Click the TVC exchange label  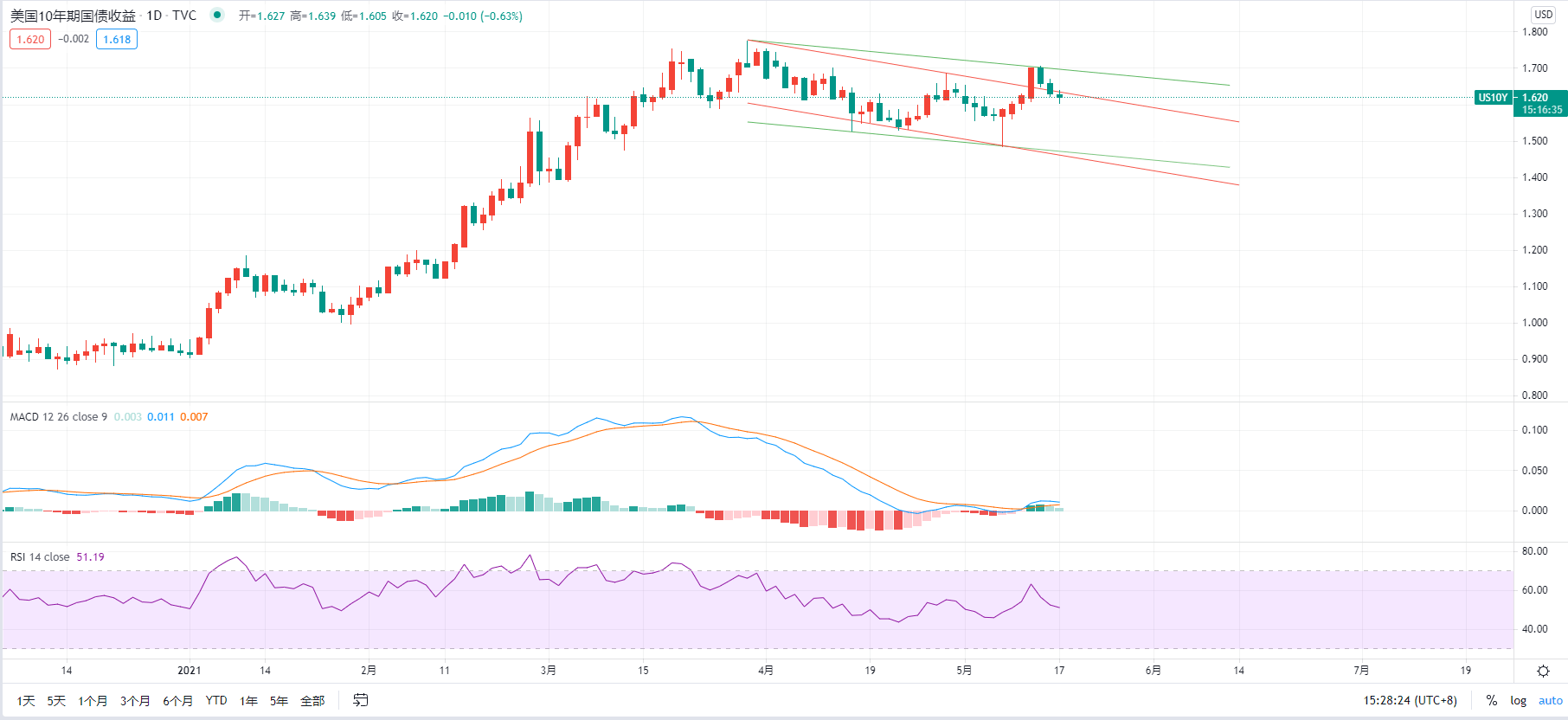[x=184, y=16]
